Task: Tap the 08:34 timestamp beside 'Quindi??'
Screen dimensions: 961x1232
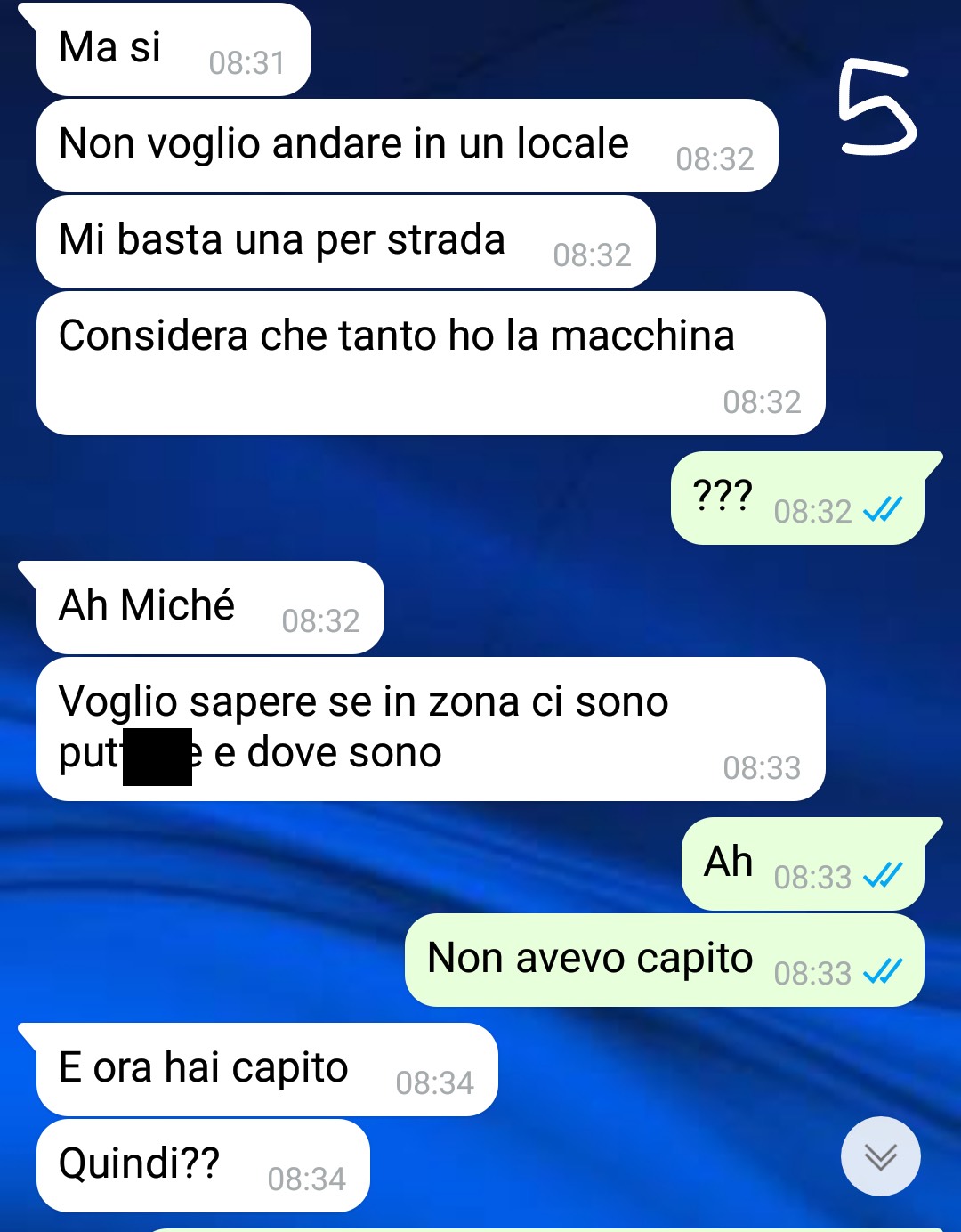Action: click(x=306, y=1179)
